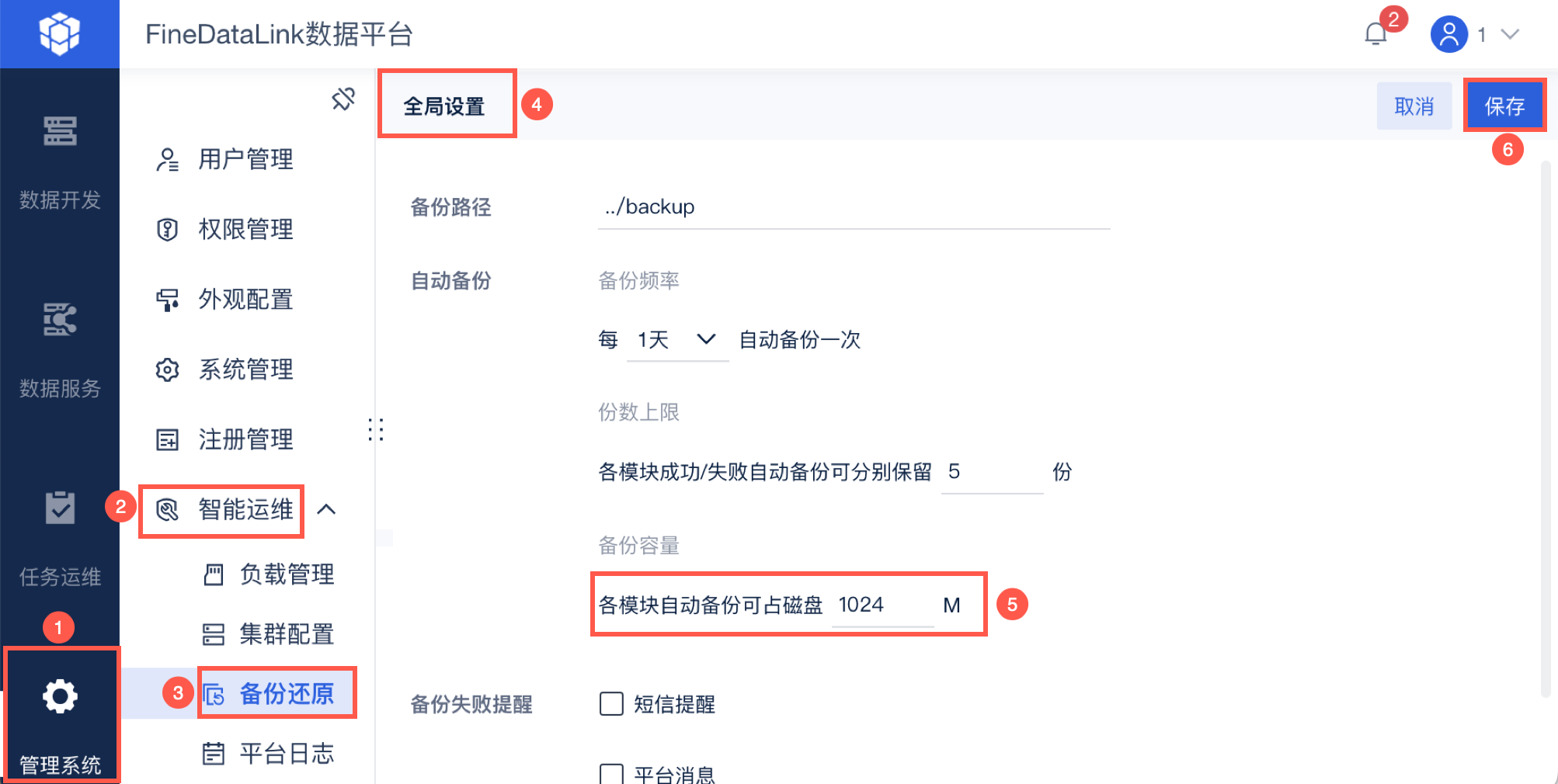
Task: Click the 管理系统 gear icon
Action: (60, 696)
